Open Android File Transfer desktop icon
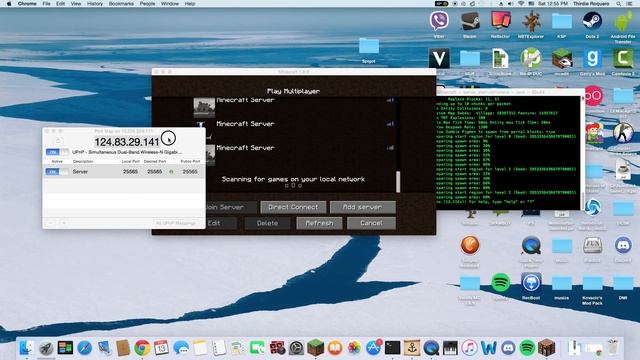Screen dimensions: 640x360 point(623,20)
